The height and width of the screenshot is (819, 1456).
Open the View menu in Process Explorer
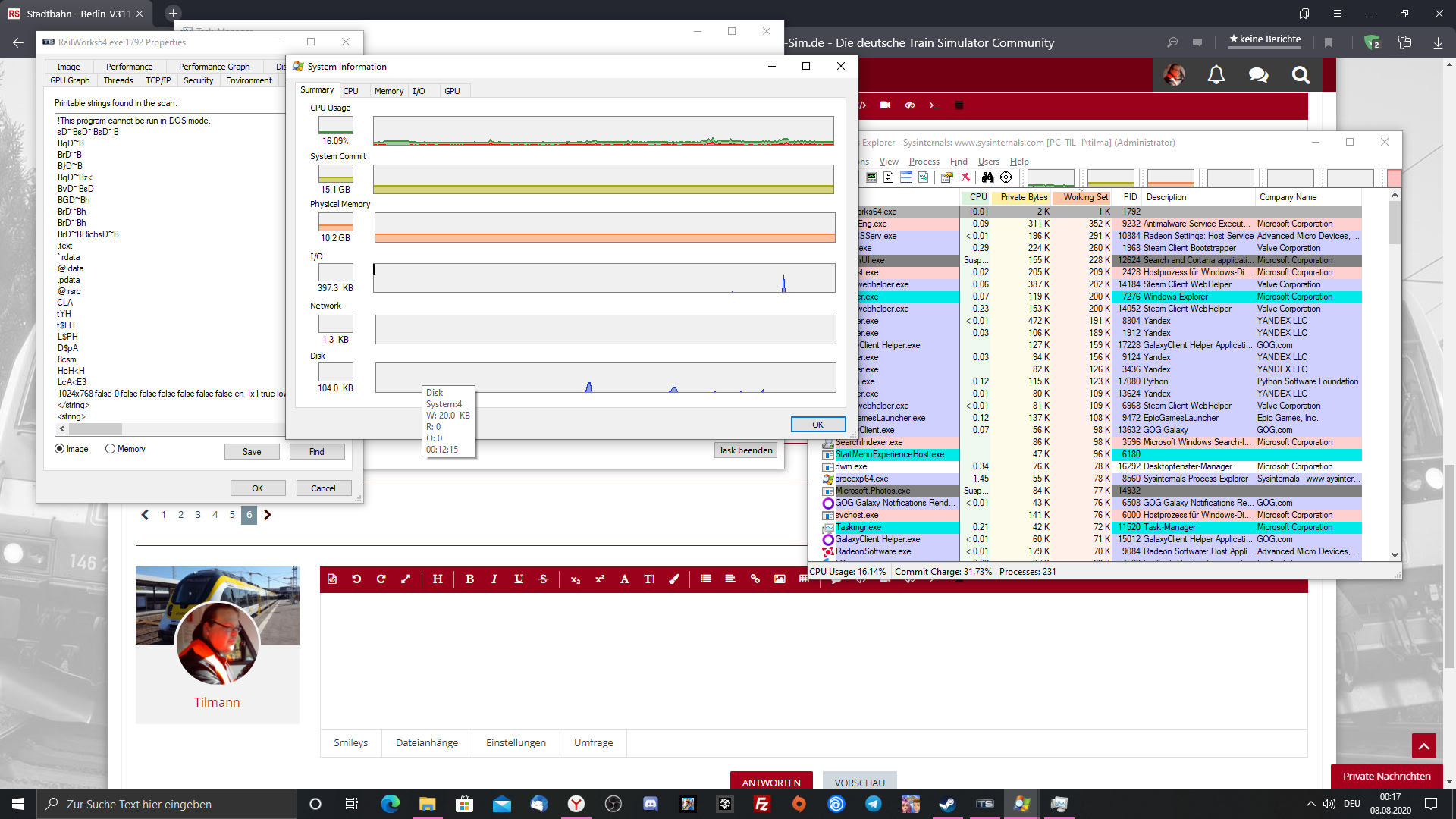pos(889,162)
